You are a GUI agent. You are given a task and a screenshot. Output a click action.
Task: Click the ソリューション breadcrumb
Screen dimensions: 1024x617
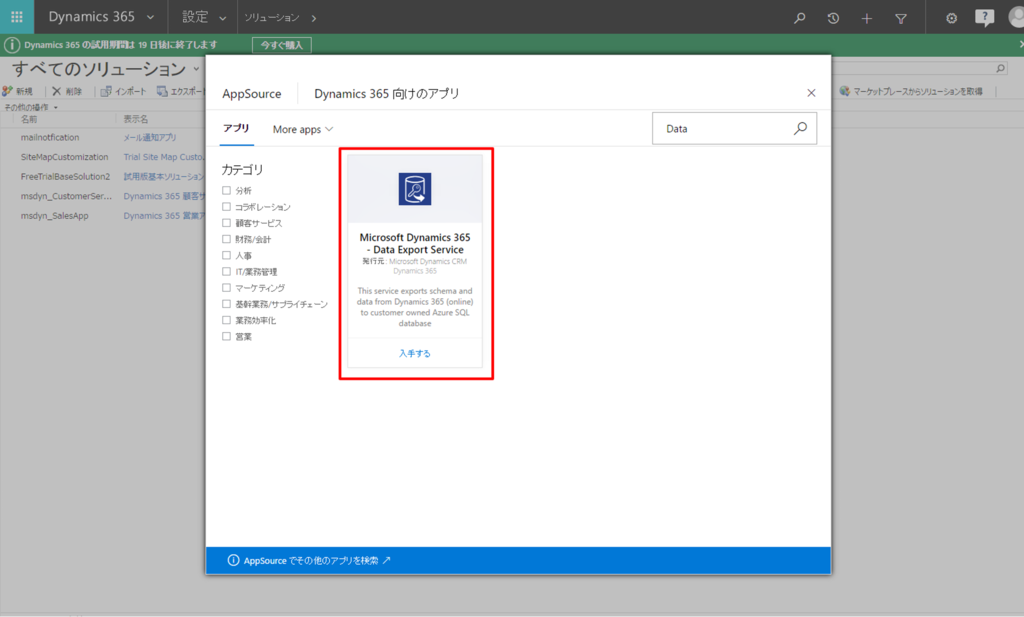coord(272,18)
